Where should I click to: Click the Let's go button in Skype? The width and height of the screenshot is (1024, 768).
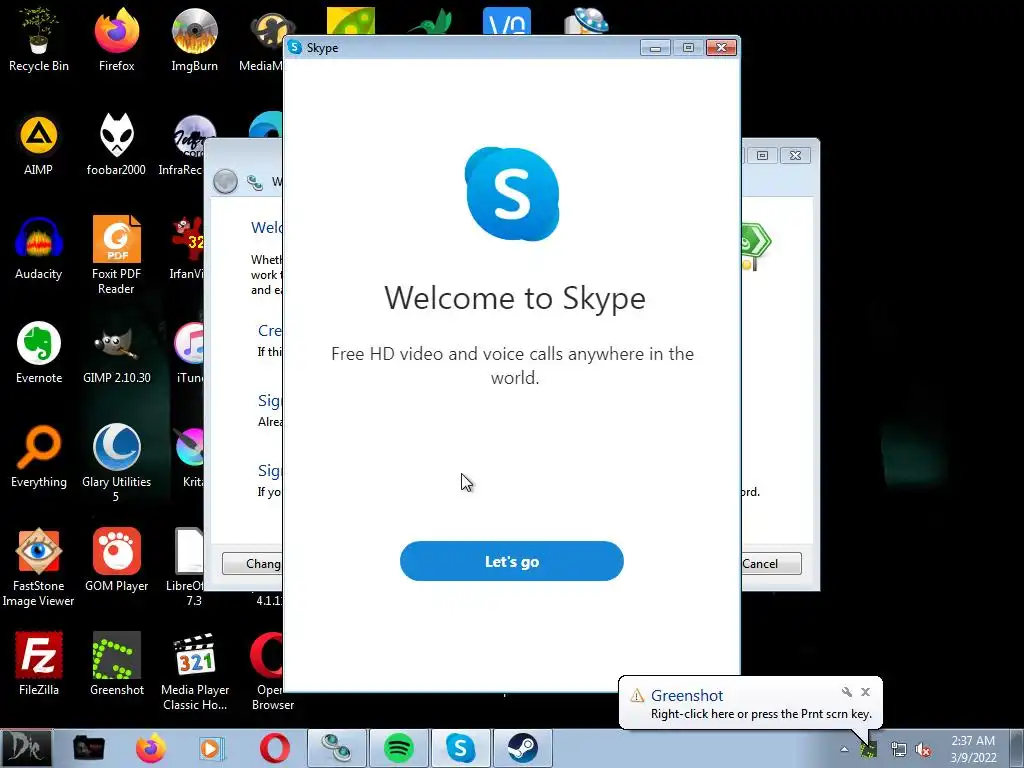(x=511, y=561)
